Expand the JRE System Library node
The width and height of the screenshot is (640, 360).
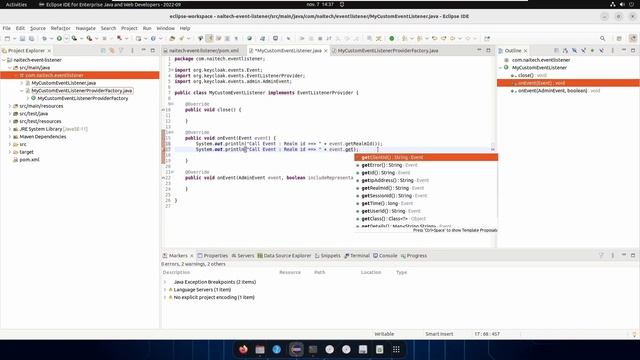(10, 129)
